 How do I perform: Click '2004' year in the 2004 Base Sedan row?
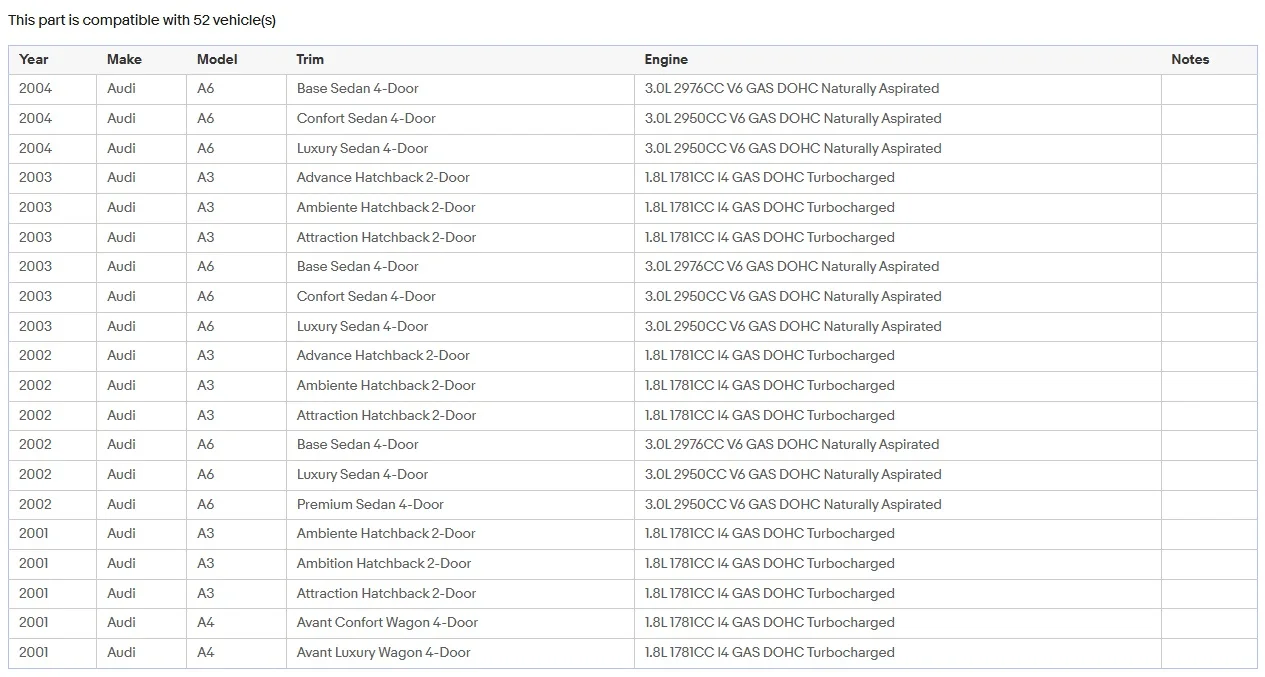click(35, 88)
